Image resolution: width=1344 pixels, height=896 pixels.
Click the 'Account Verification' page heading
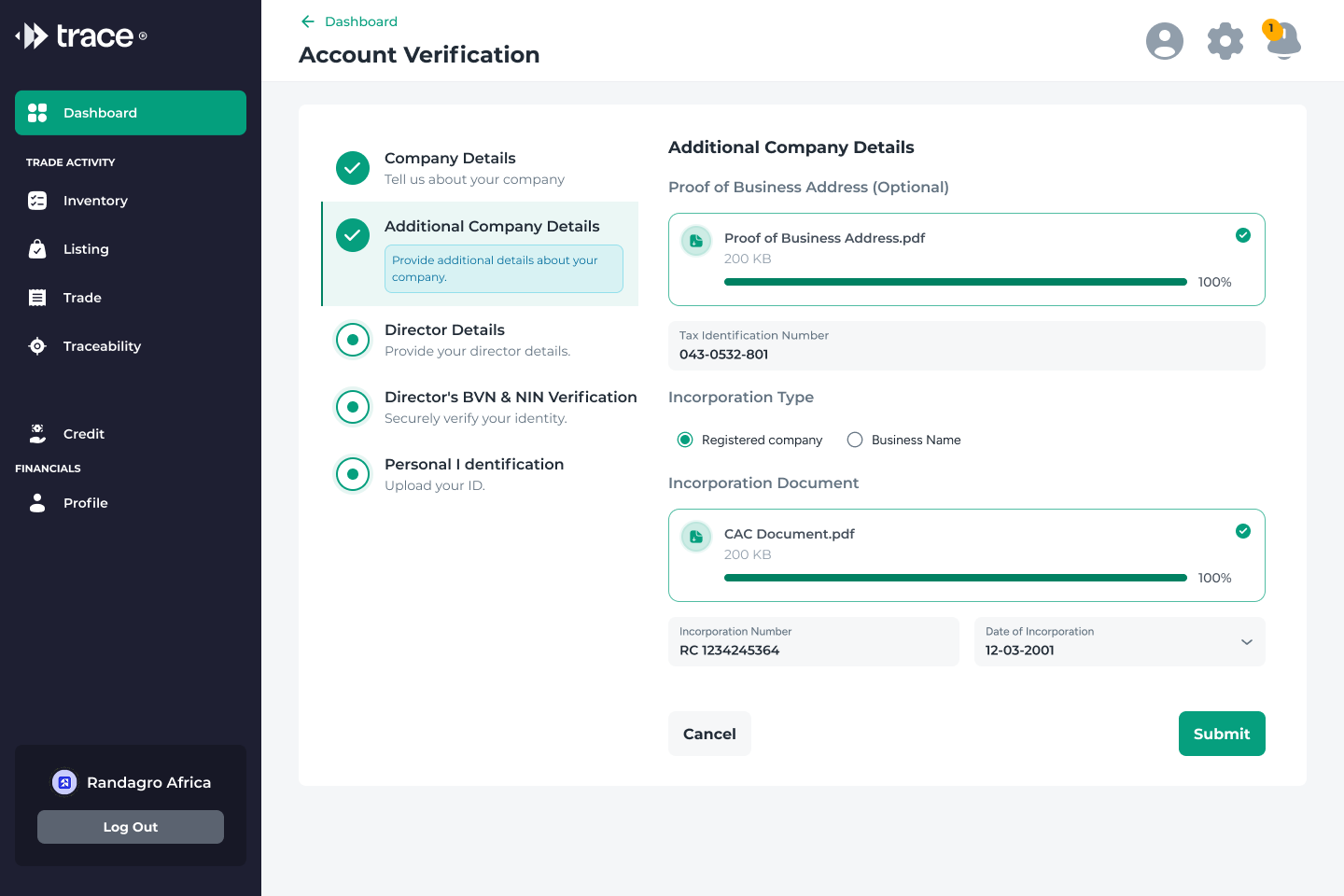[x=419, y=55]
